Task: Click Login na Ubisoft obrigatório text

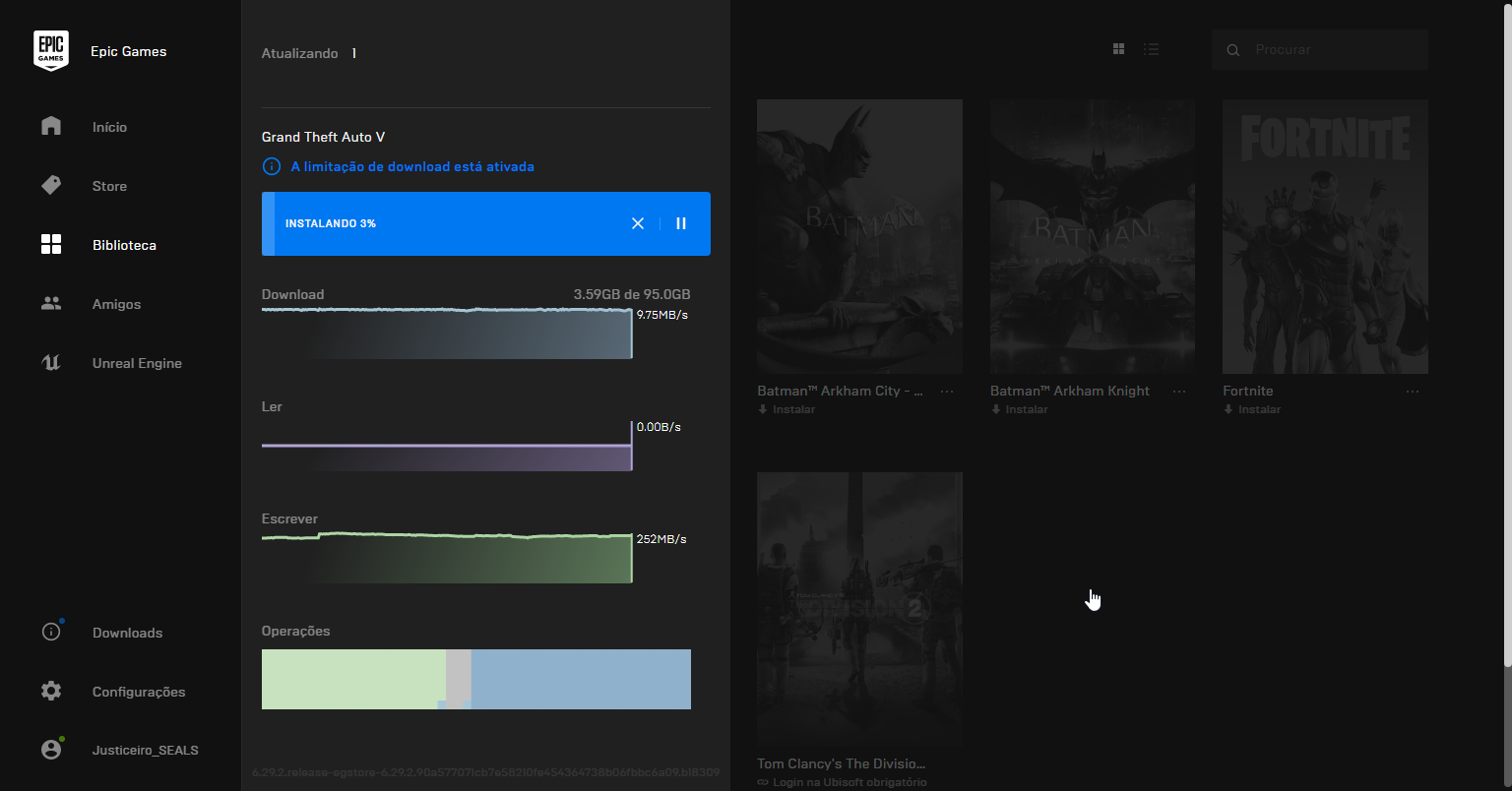Action: (x=849, y=782)
